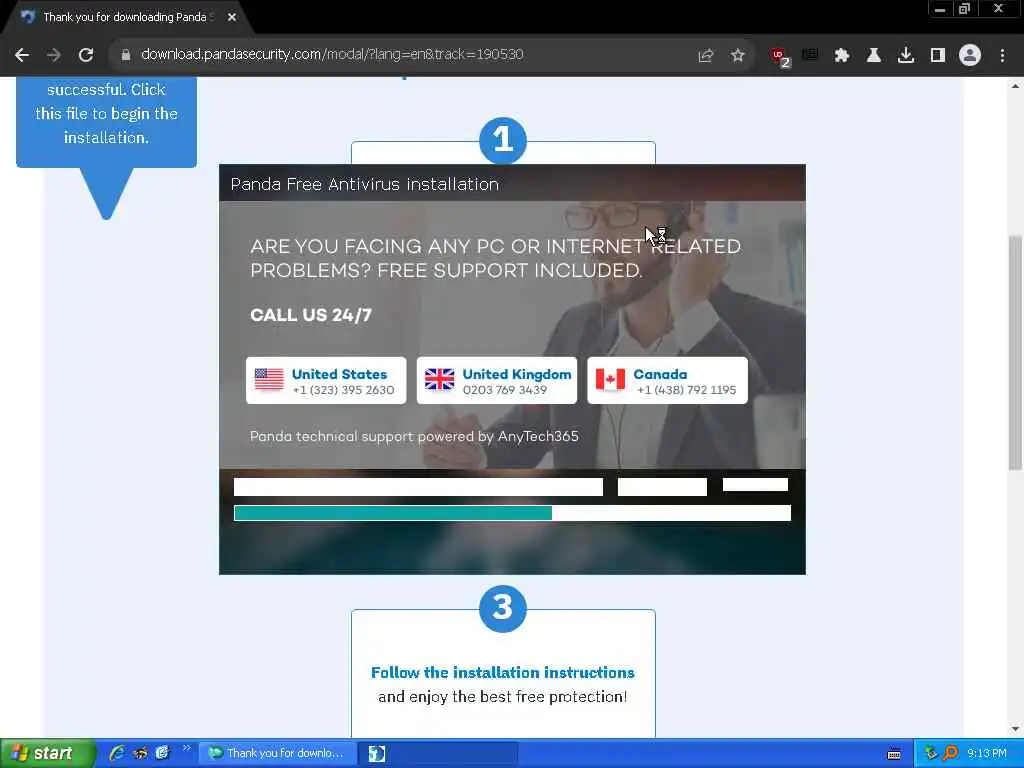
Task: Click the United Kingdom phone number card
Action: tap(496, 381)
